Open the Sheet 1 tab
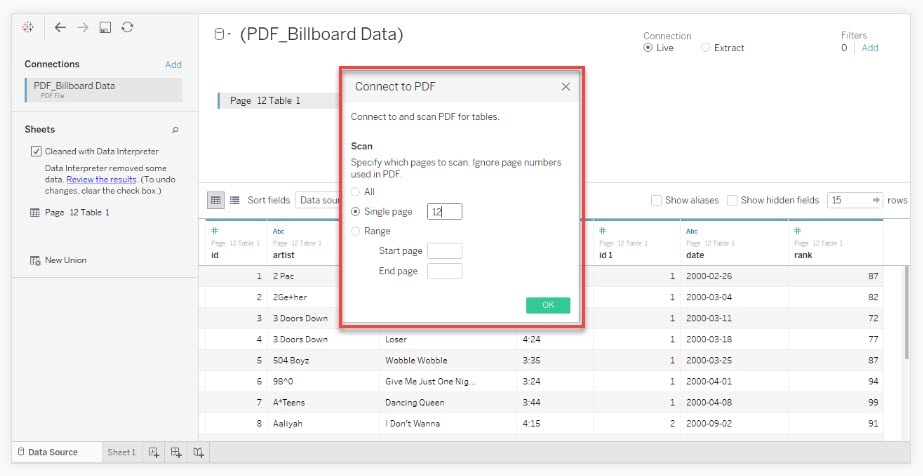 point(121,453)
